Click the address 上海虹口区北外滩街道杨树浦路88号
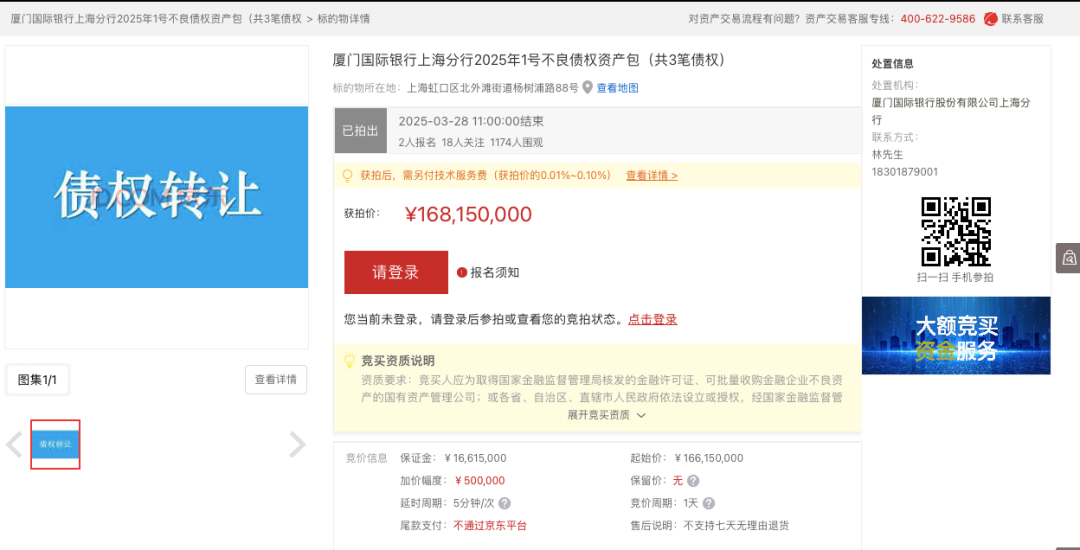Viewport: 1080px width, 550px height. click(x=493, y=88)
